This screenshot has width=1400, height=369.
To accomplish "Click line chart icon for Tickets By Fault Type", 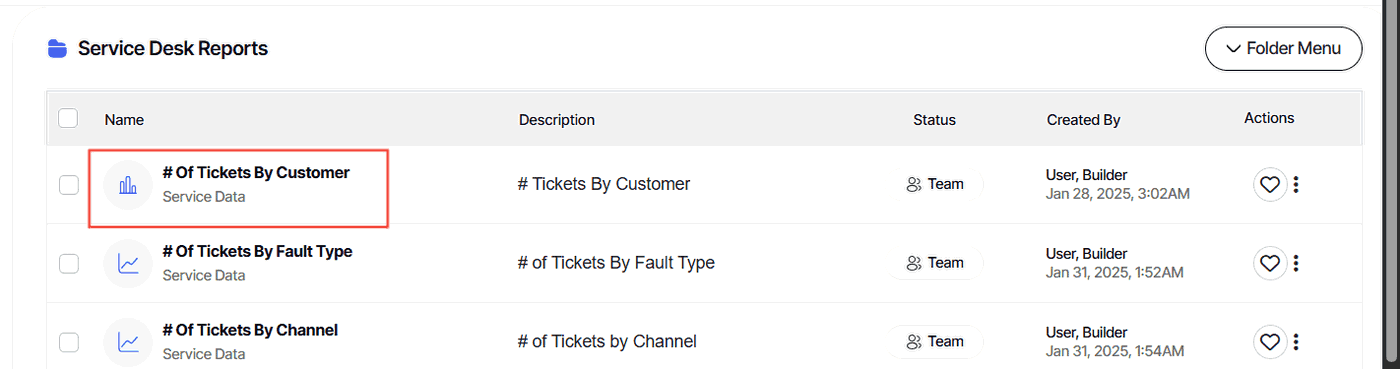I will (x=128, y=264).
